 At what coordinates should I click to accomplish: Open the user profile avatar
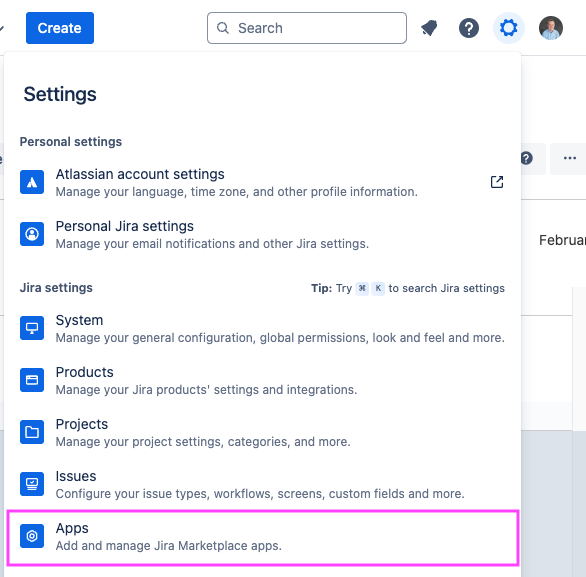[550, 28]
